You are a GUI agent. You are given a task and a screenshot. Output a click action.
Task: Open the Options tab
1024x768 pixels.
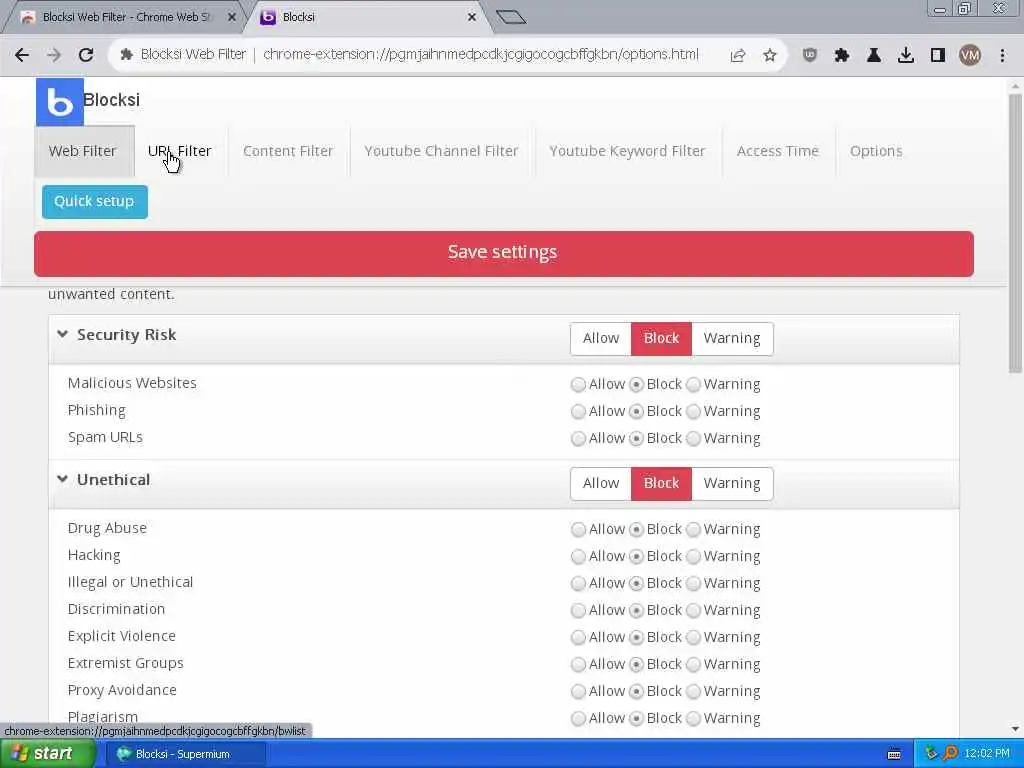pos(876,151)
